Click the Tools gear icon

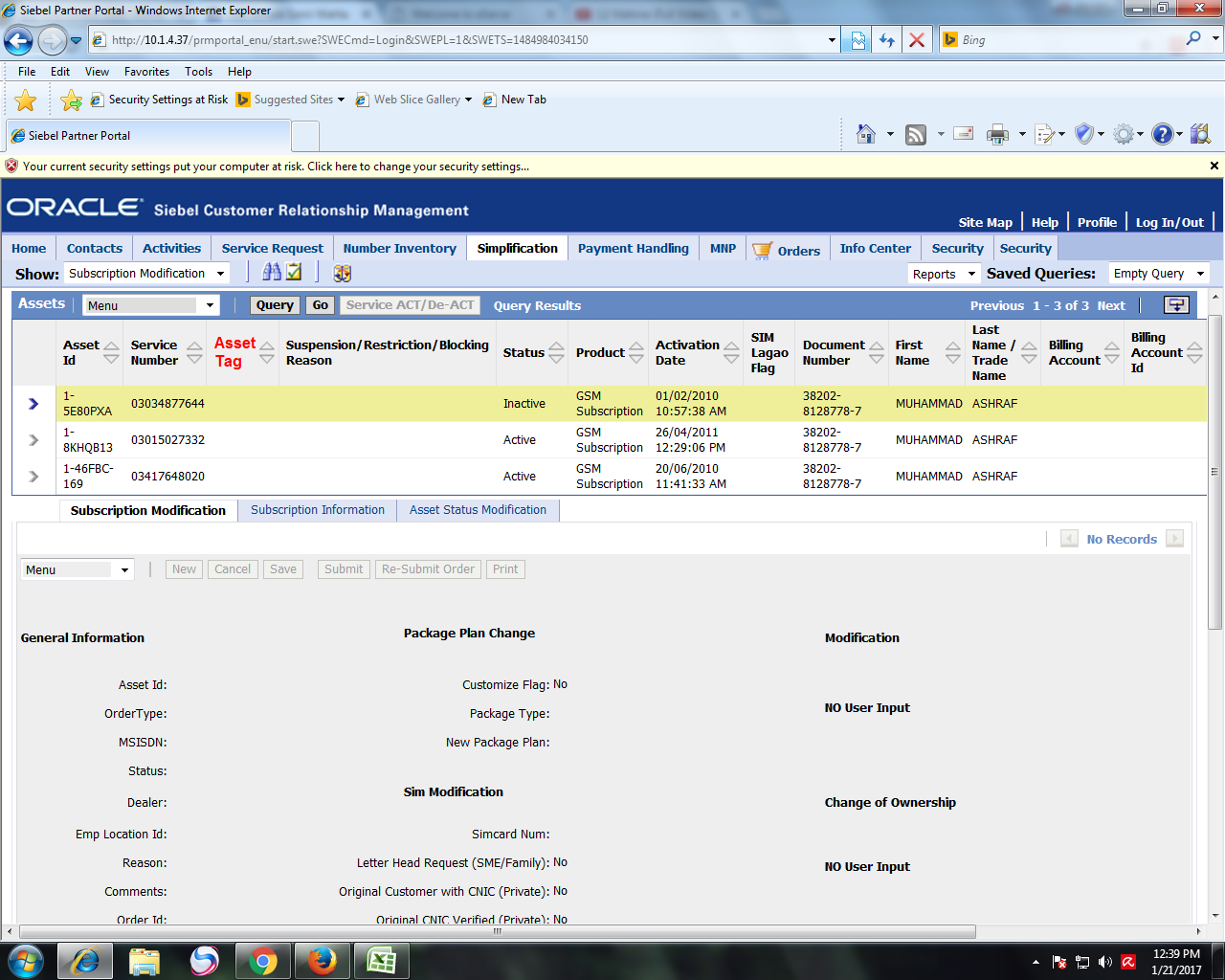click(1124, 135)
